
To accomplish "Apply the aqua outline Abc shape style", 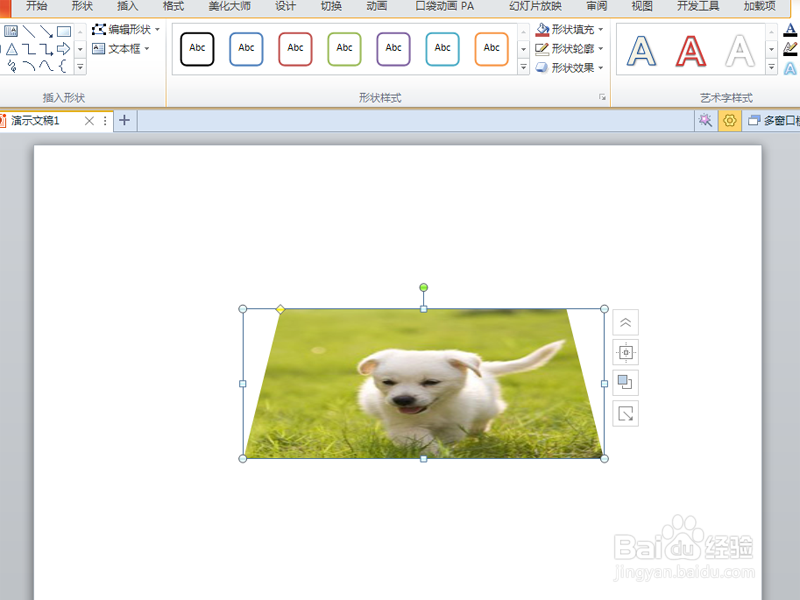I will (442, 48).
